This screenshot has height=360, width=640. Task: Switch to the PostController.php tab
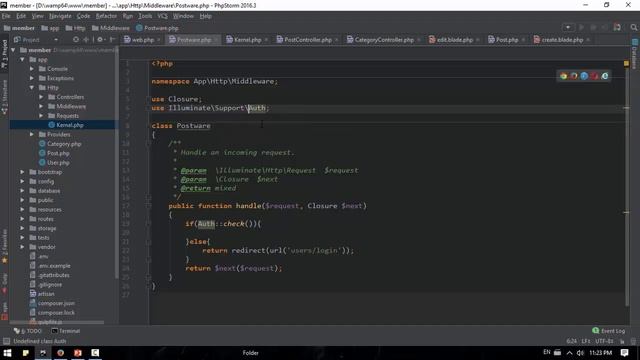[x=308, y=40]
